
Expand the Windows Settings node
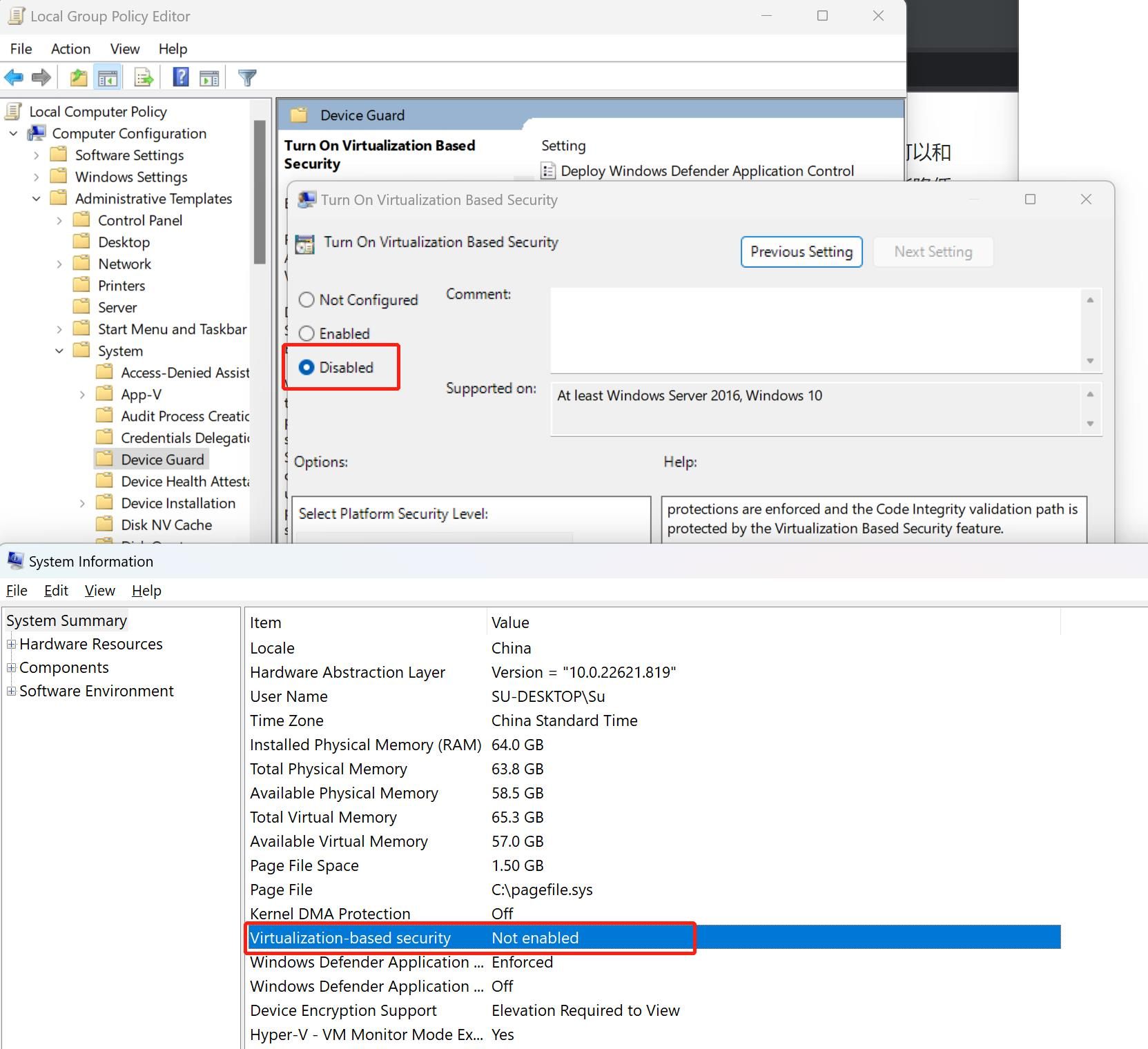pos(37,177)
